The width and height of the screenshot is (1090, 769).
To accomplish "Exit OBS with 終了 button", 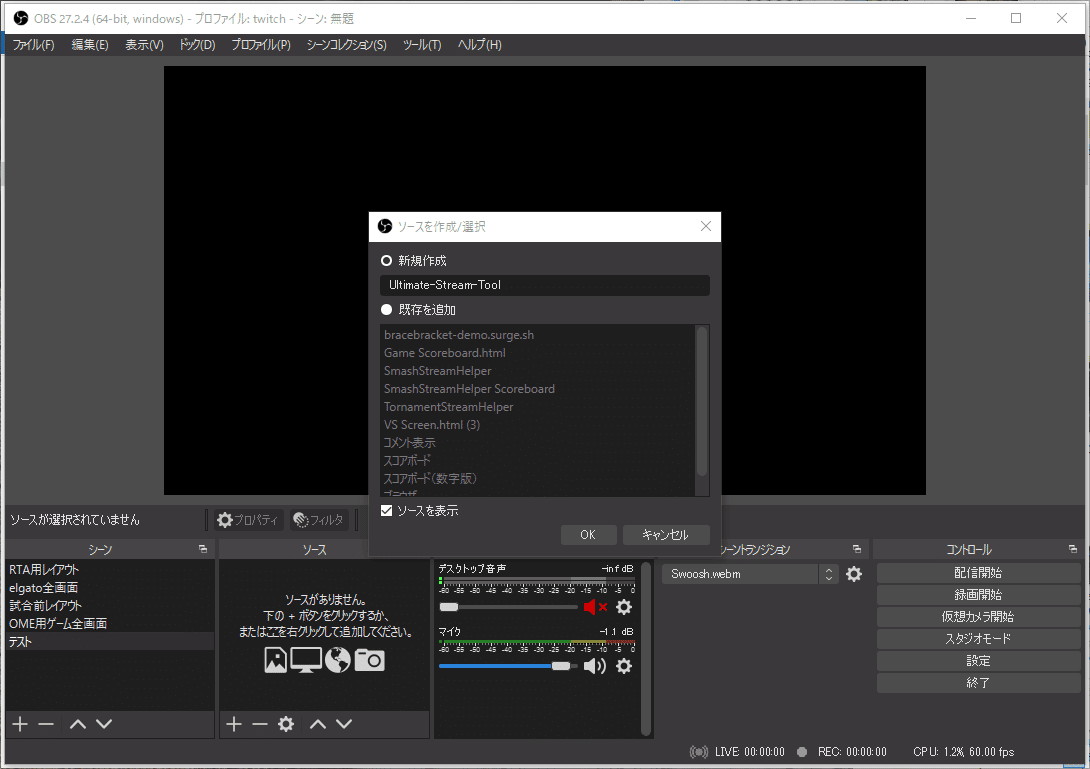I will tap(978, 683).
